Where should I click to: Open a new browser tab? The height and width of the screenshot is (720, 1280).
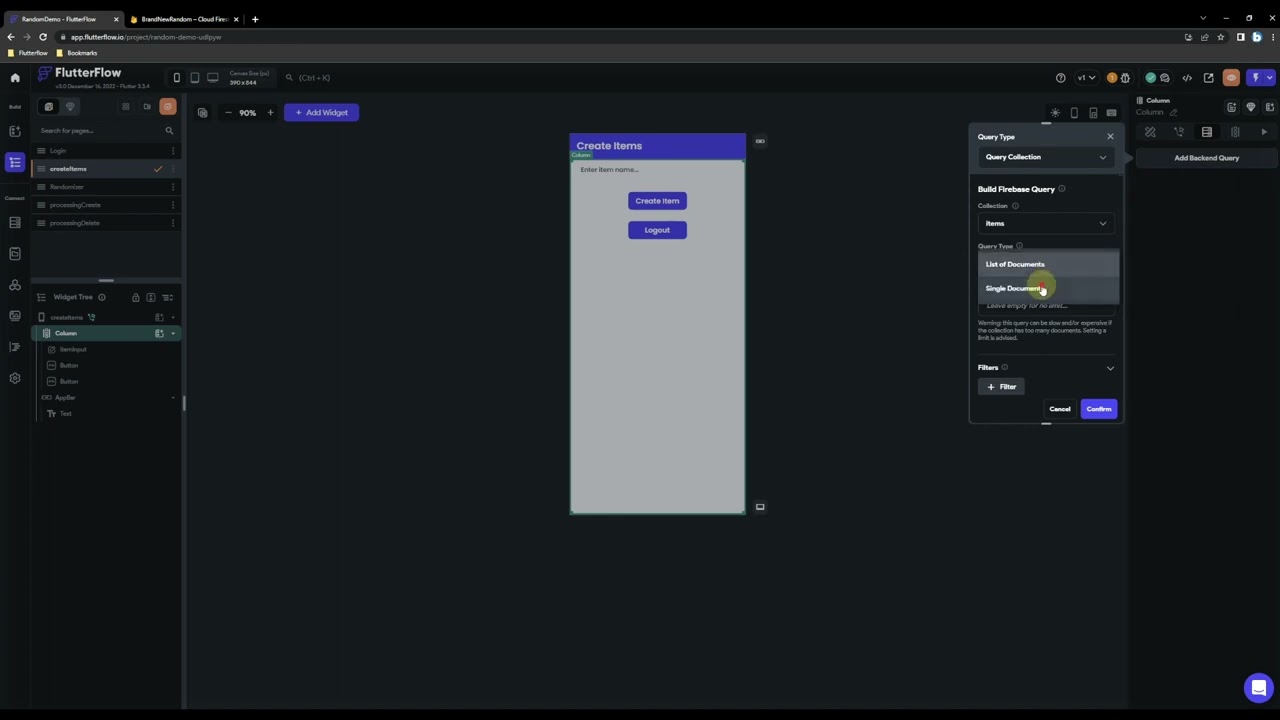pyautogui.click(x=255, y=19)
